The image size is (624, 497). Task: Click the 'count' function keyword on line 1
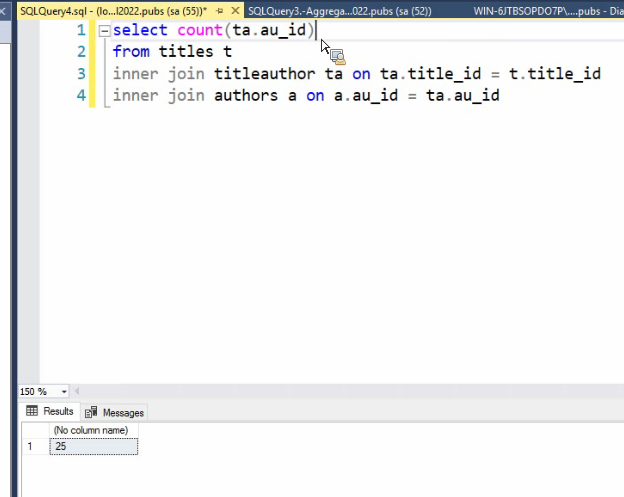200,30
